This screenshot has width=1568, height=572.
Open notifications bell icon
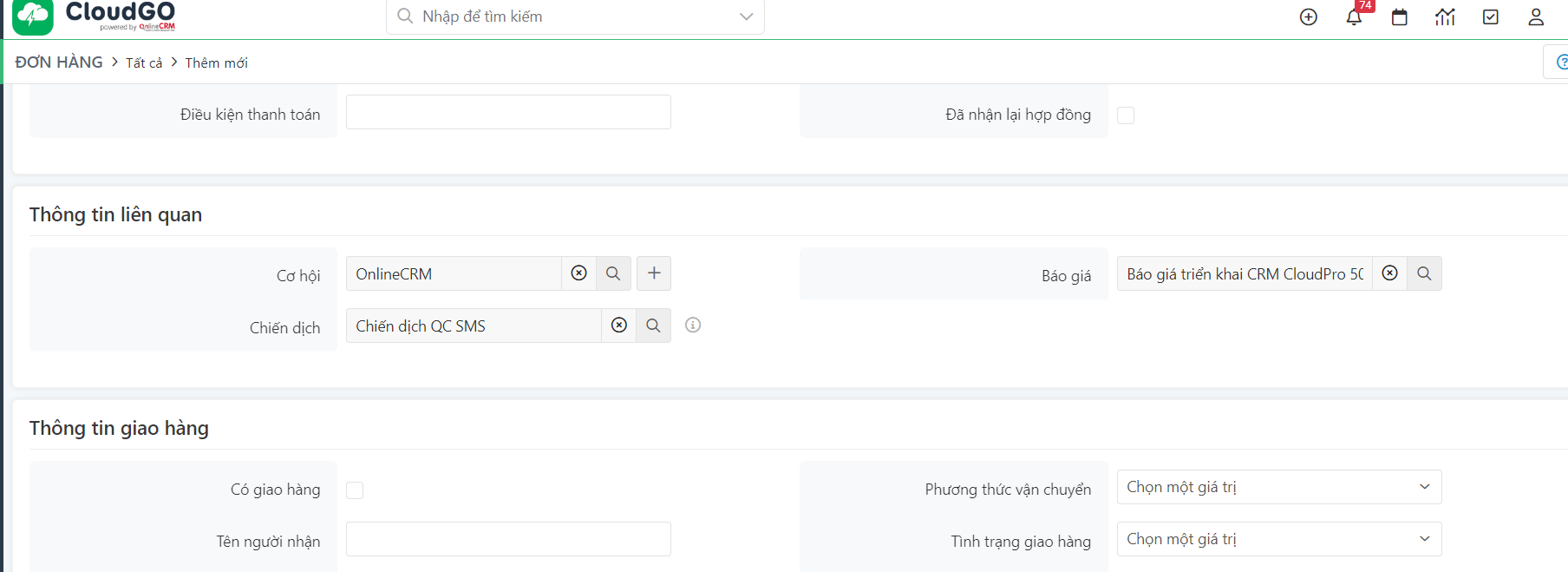(1354, 17)
